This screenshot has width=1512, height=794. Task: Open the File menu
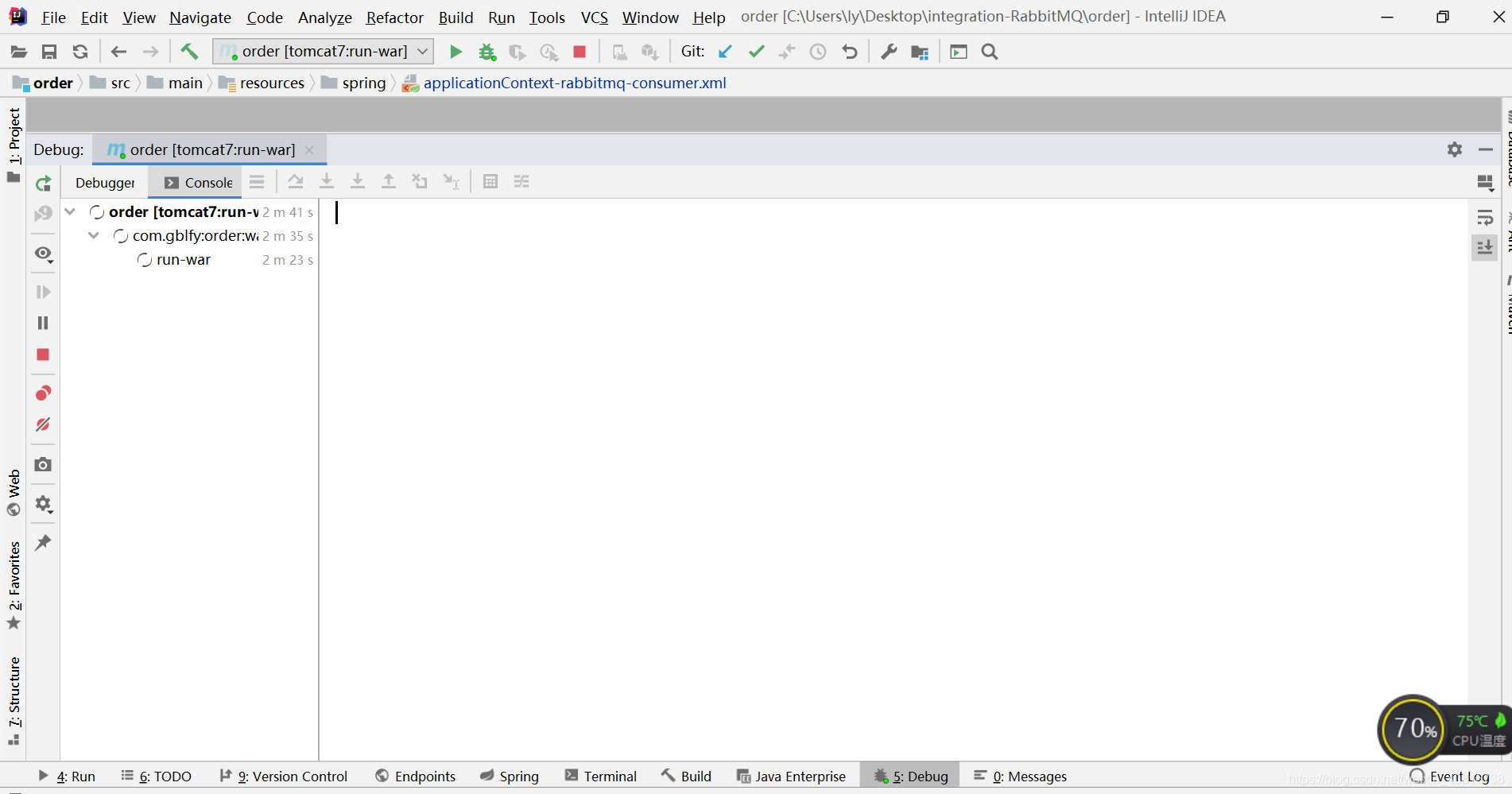[53, 17]
